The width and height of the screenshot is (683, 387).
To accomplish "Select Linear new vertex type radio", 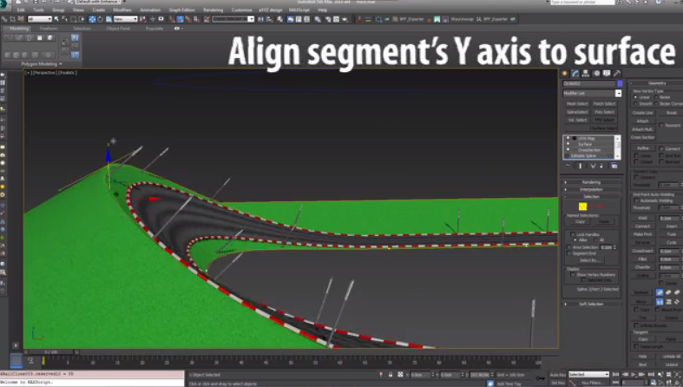I will 636,97.
